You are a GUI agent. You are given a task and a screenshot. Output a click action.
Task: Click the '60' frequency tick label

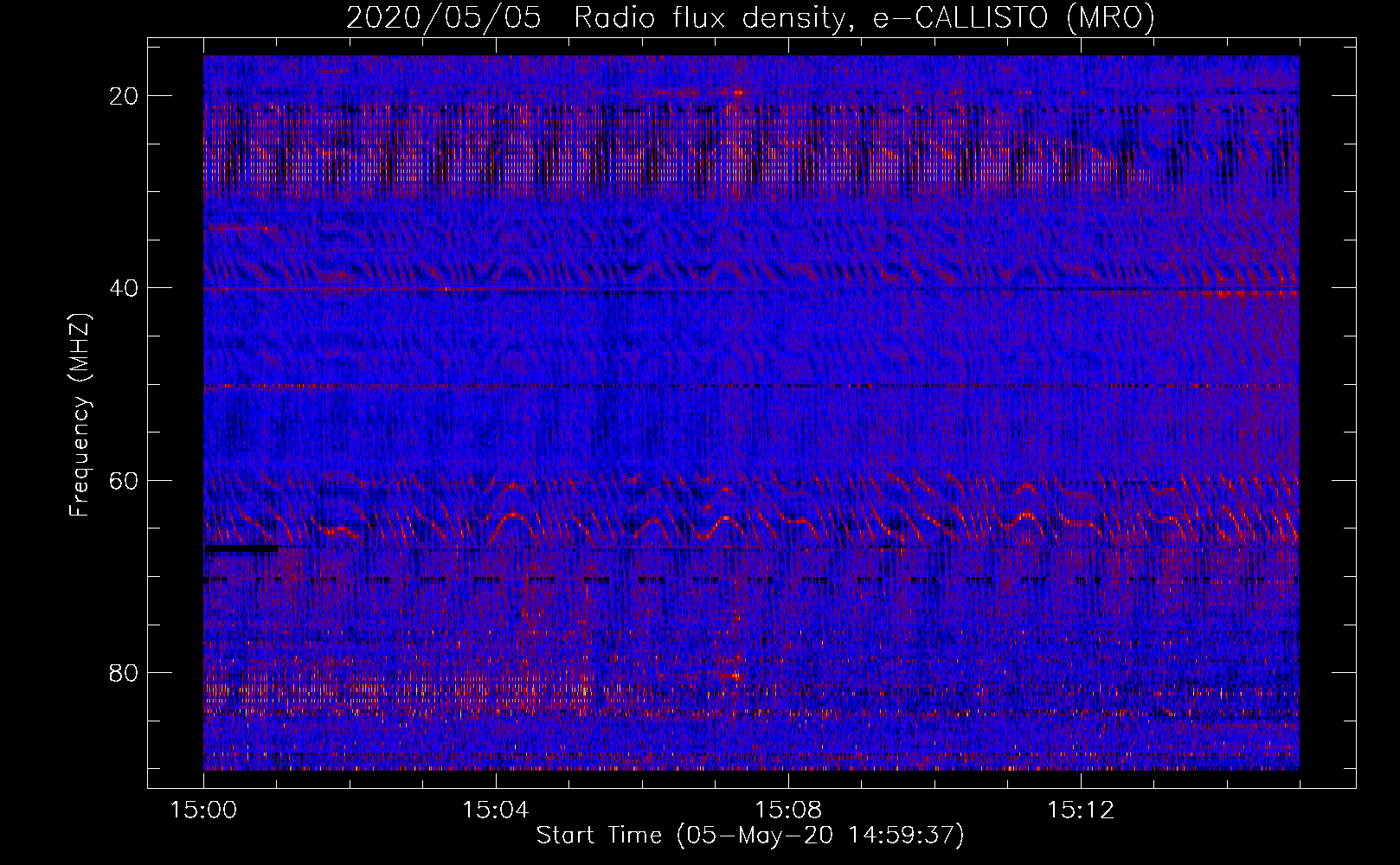pos(125,480)
